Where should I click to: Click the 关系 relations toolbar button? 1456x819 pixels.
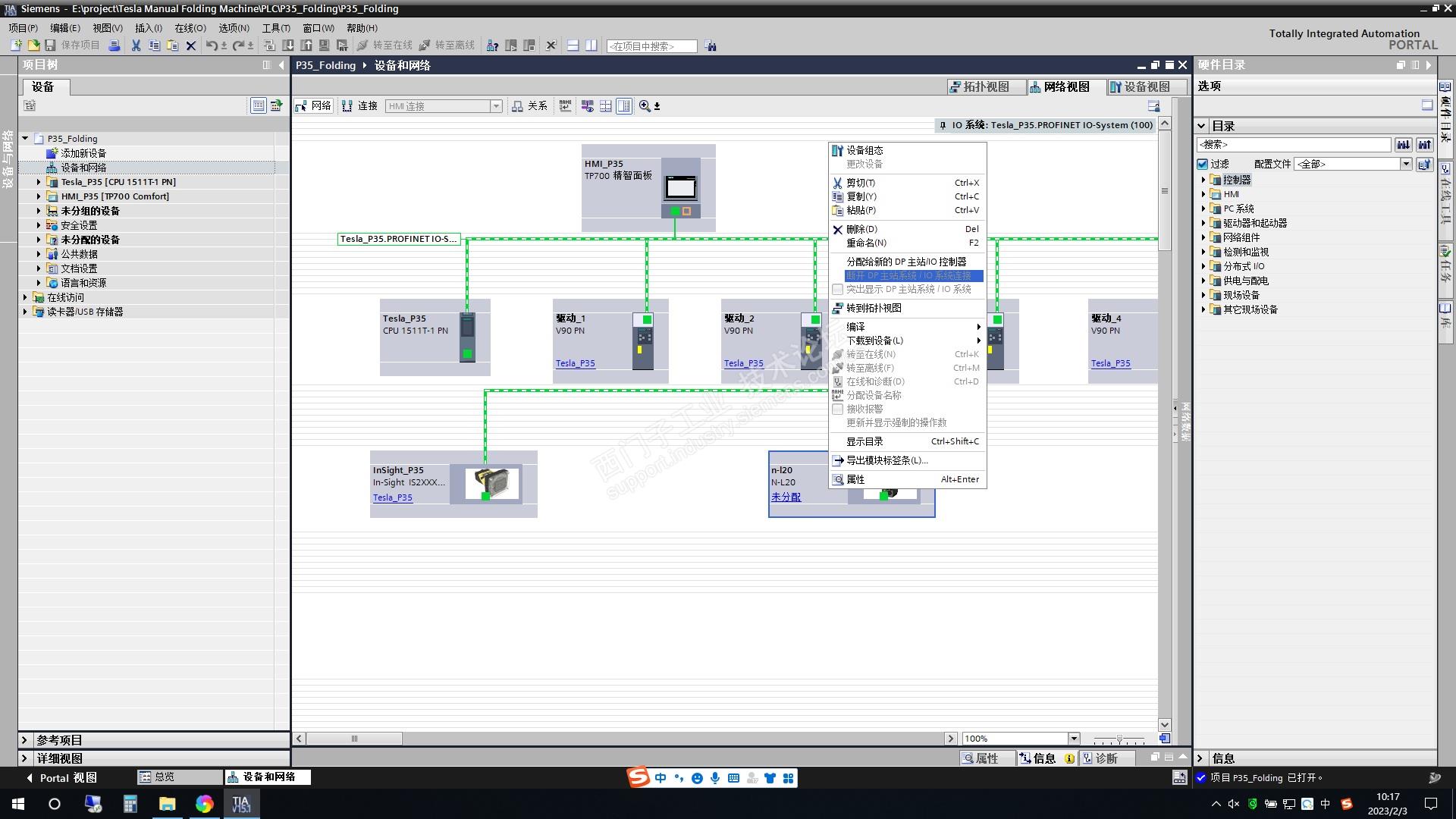click(x=529, y=106)
